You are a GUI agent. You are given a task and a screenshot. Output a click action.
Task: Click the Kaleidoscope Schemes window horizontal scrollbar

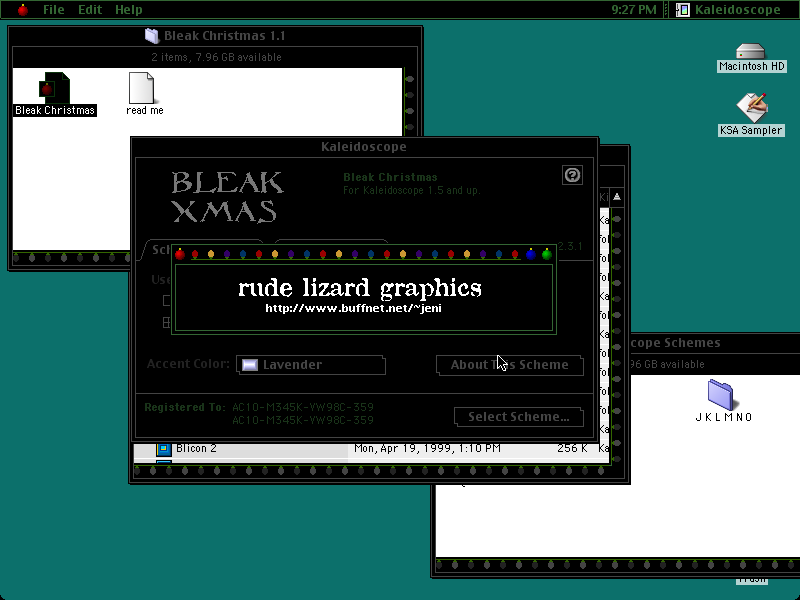(x=617, y=565)
